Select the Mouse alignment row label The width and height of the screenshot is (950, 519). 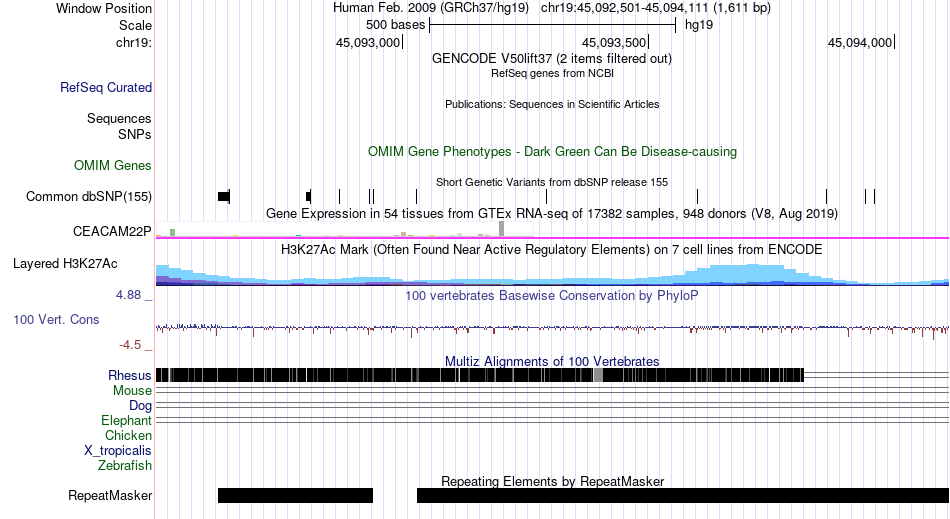[132, 391]
